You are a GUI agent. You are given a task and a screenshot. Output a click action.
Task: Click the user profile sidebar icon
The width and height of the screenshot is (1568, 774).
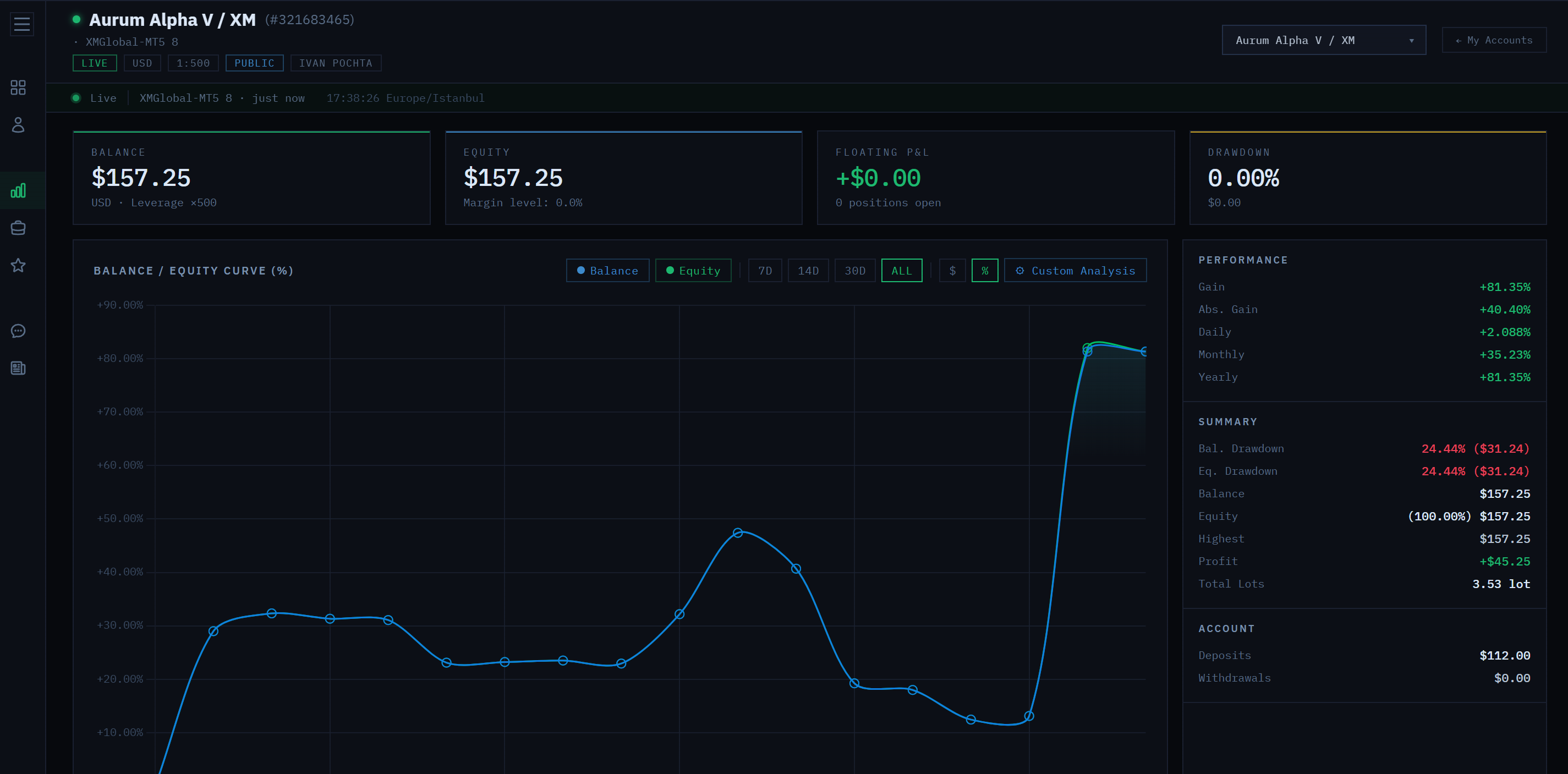pos(18,125)
